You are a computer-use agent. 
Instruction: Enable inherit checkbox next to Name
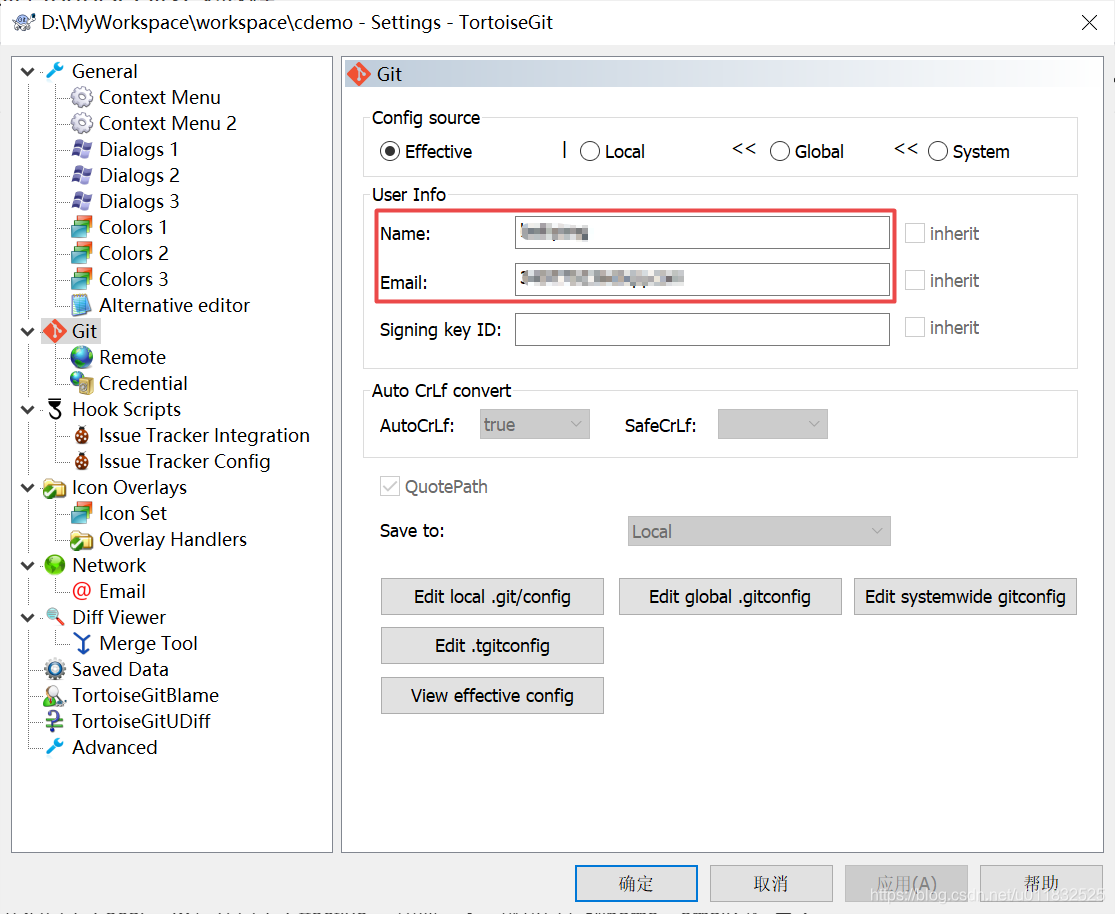coord(914,233)
